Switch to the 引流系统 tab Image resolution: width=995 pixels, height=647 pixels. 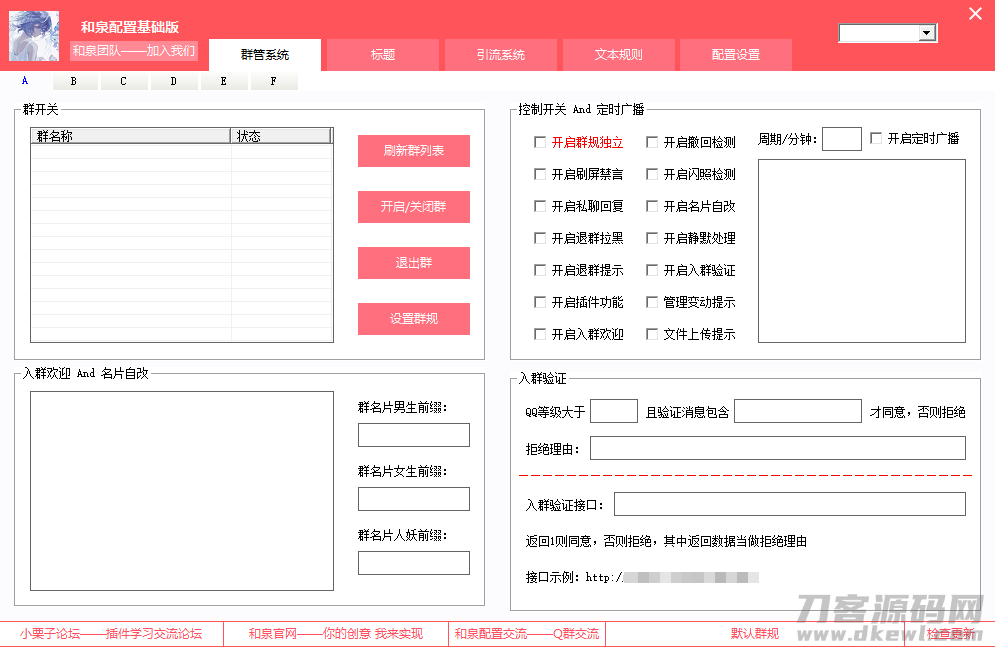pyautogui.click(x=501, y=55)
